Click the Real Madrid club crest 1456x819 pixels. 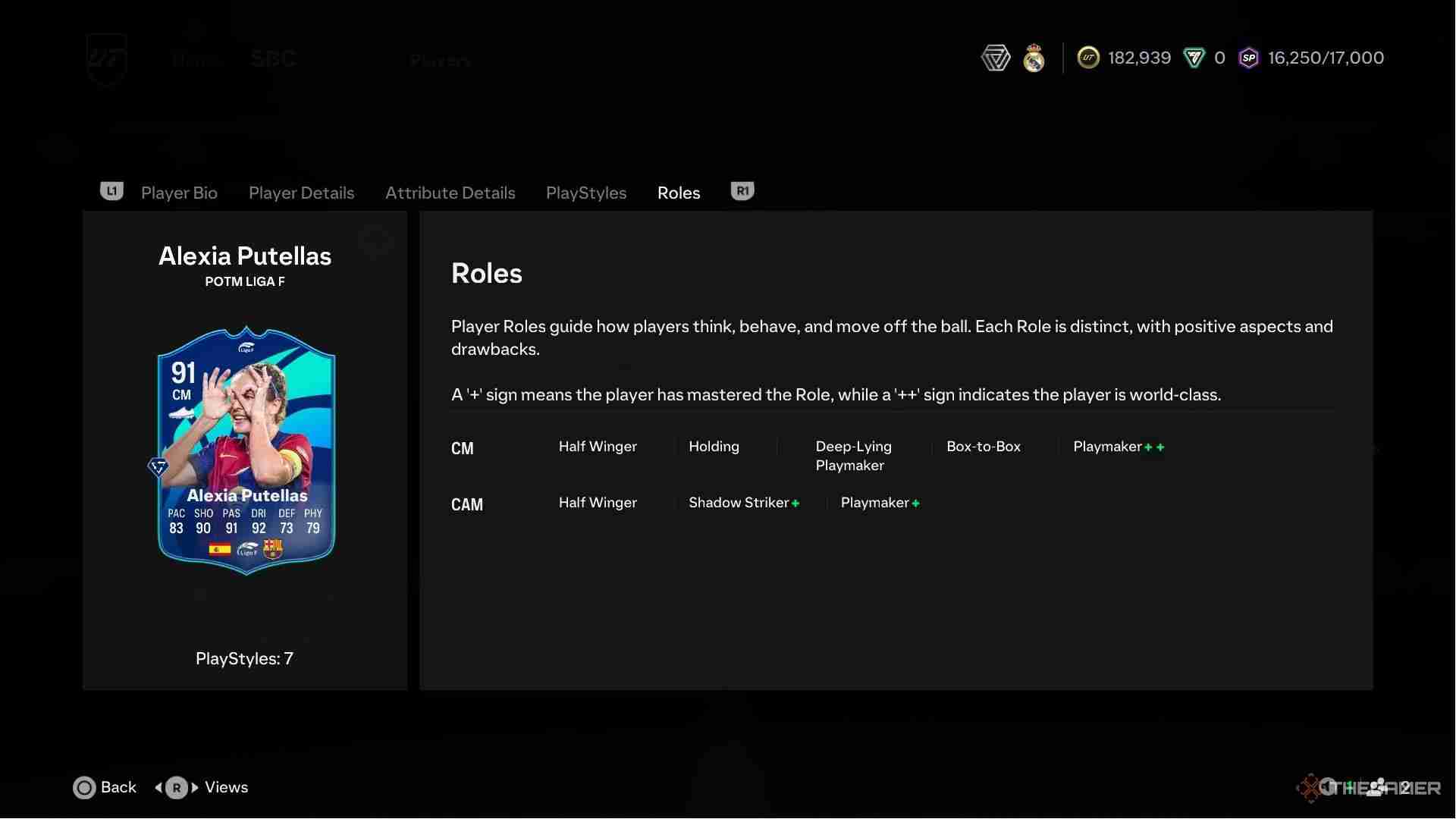point(1034,58)
